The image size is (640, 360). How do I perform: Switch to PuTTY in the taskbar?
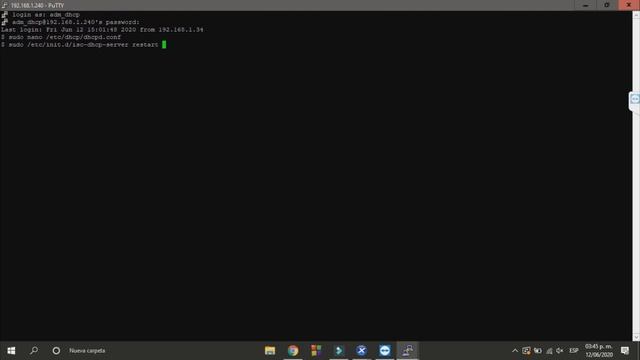(x=408, y=351)
